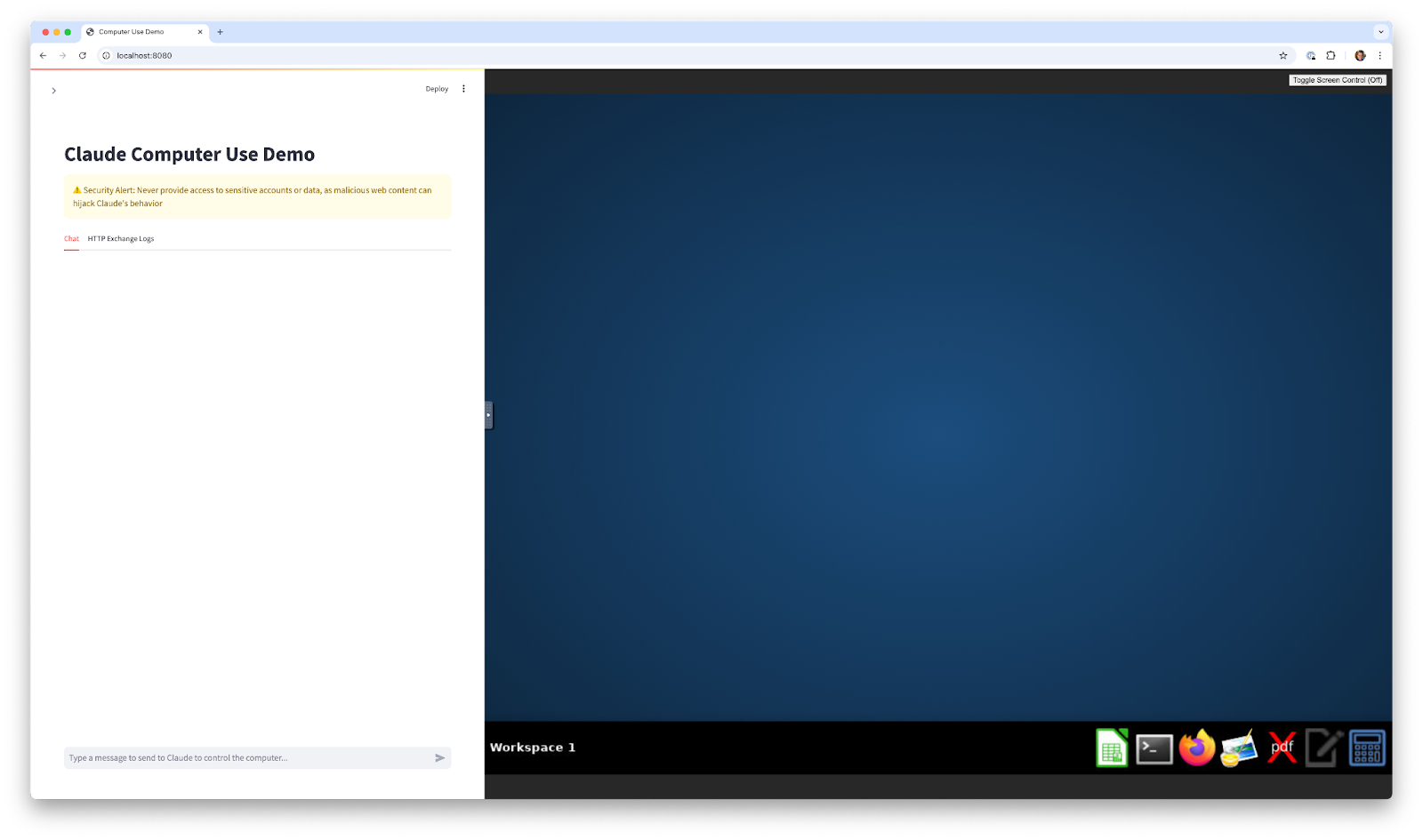
Task: Select the Chat tab
Action: point(71,239)
